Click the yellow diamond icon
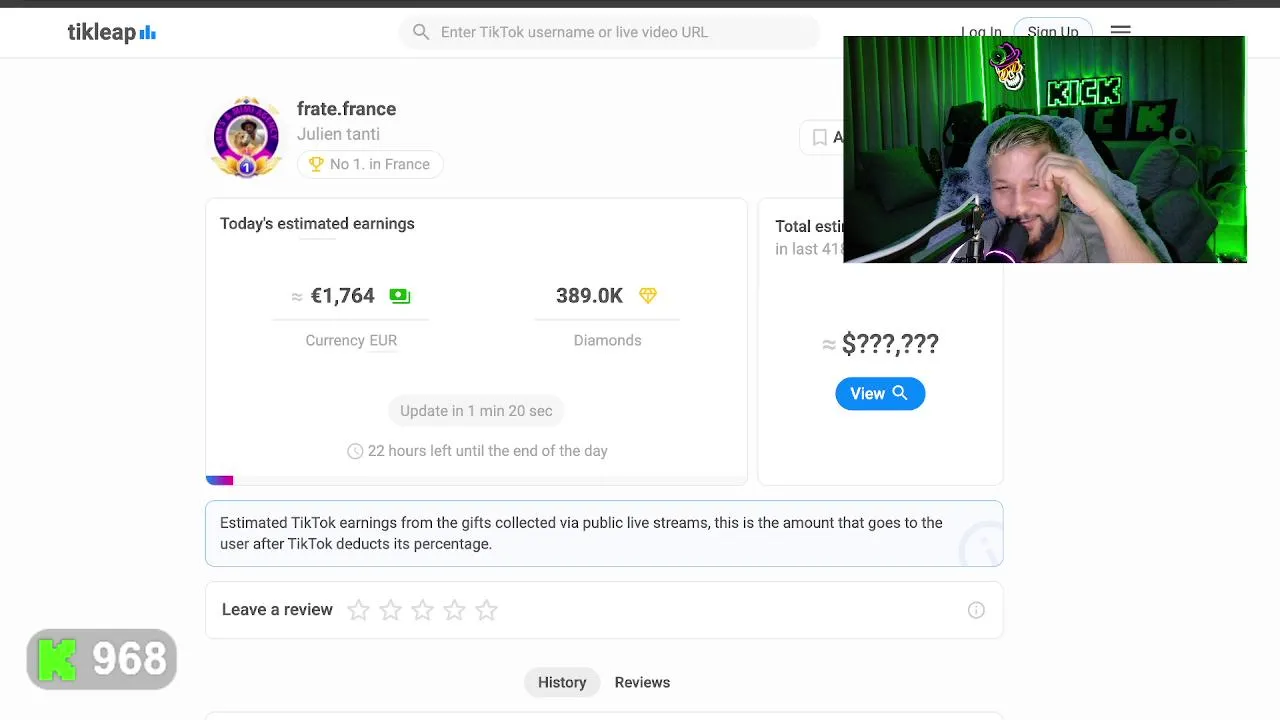The width and height of the screenshot is (1280, 720). [x=647, y=295]
